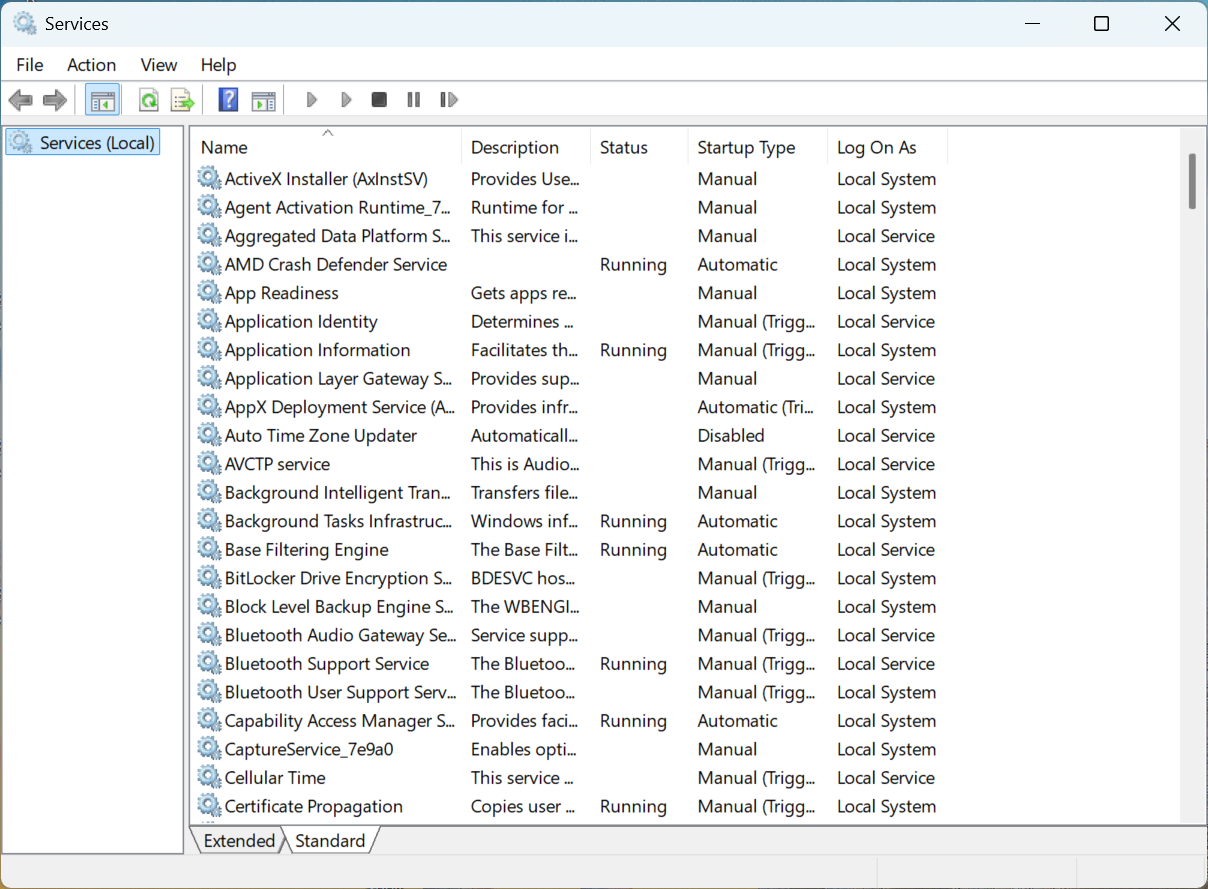Click the Forward arrow toolbar icon
The width and height of the screenshot is (1208, 889).
(x=55, y=100)
